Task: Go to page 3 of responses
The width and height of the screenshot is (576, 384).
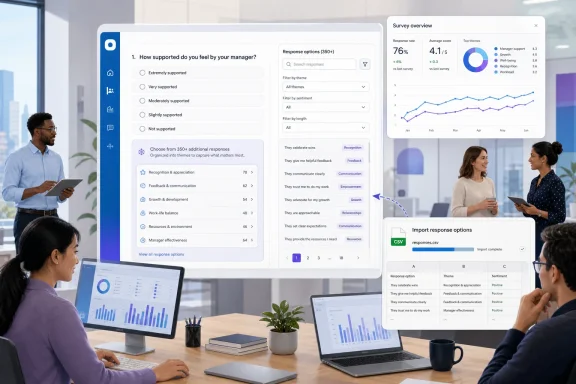Action: click(x=319, y=258)
